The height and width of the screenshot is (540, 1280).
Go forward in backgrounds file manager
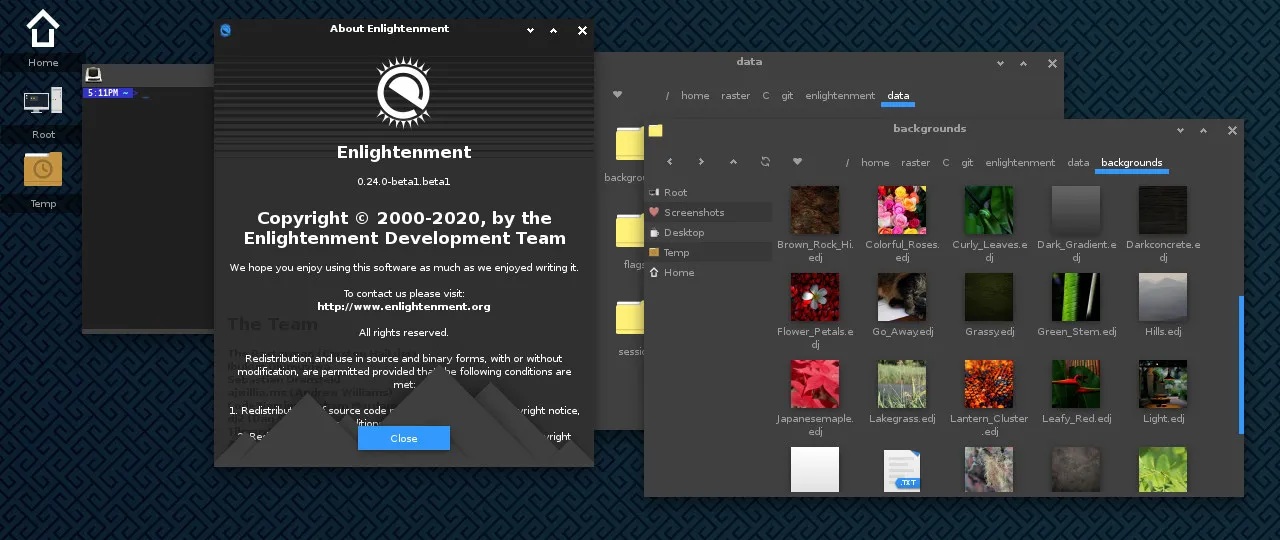tap(701, 162)
